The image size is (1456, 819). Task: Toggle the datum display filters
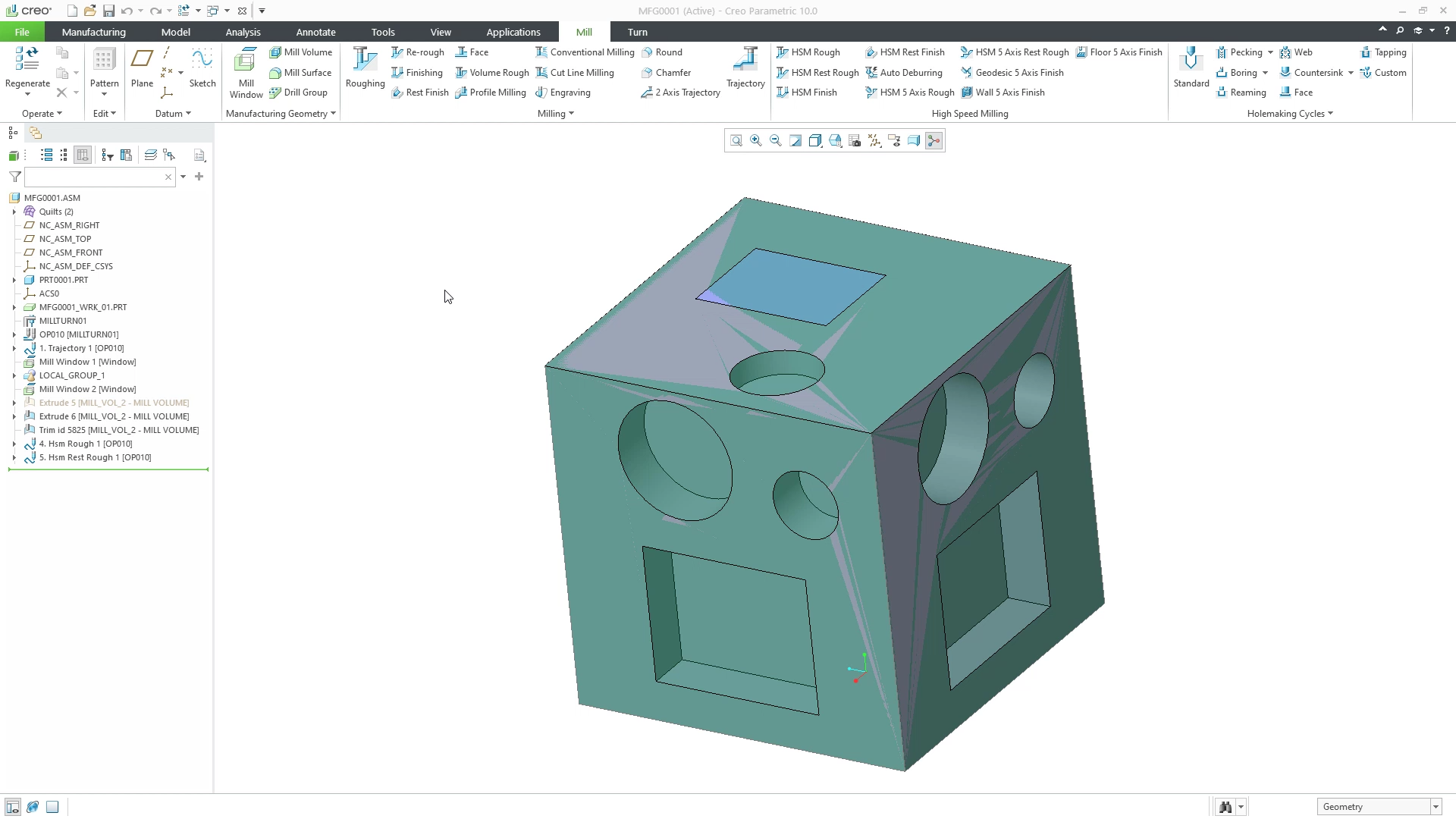(x=874, y=140)
